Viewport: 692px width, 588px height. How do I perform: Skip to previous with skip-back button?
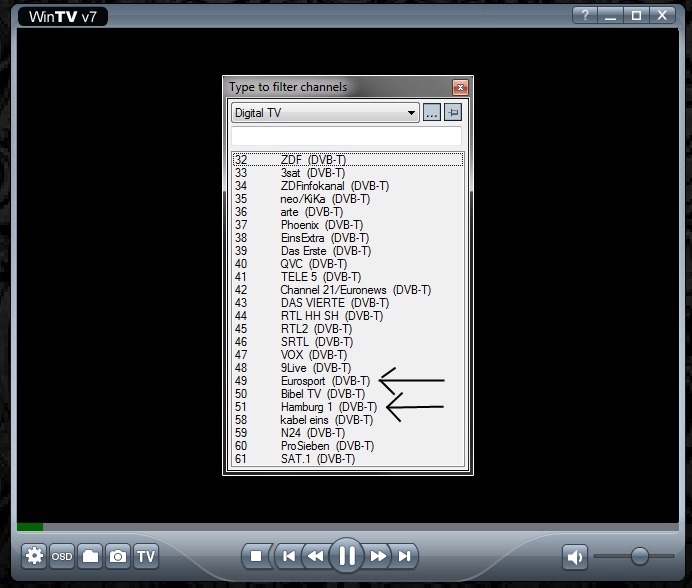pyautogui.click(x=288, y=556)
